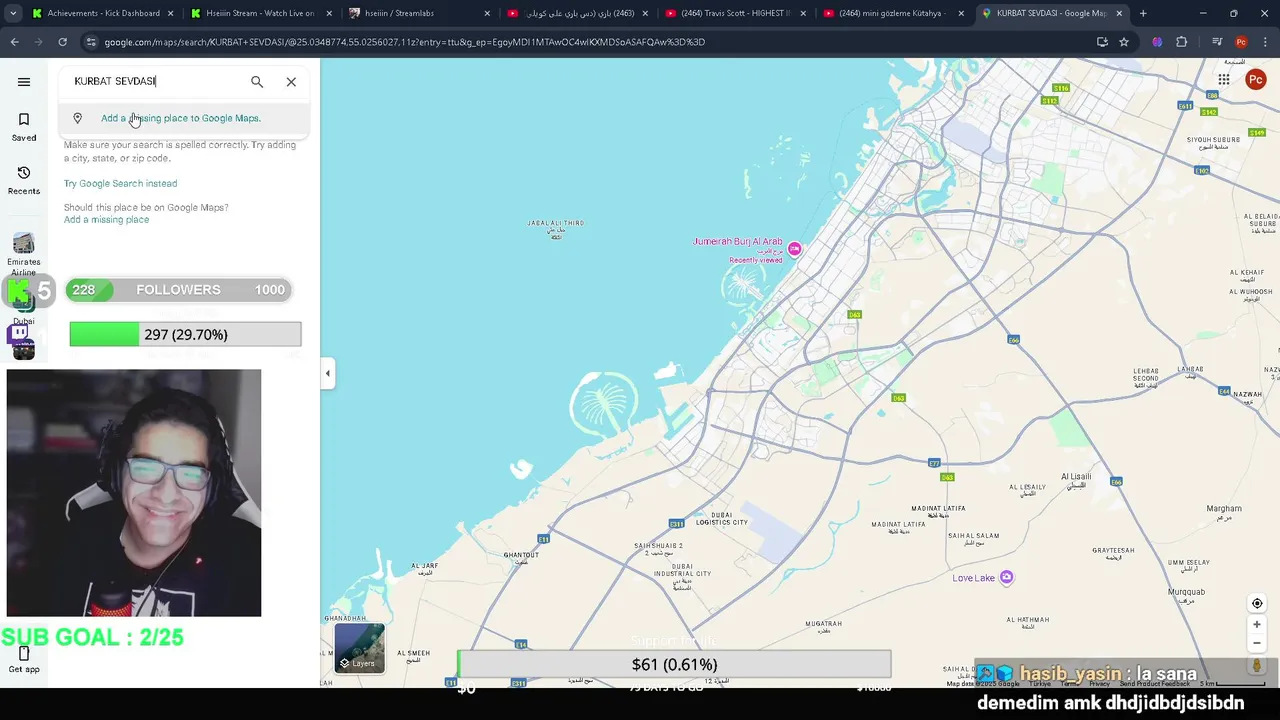Show your location on the map
Screen dimensions: 1280x720
point(1257,603)
